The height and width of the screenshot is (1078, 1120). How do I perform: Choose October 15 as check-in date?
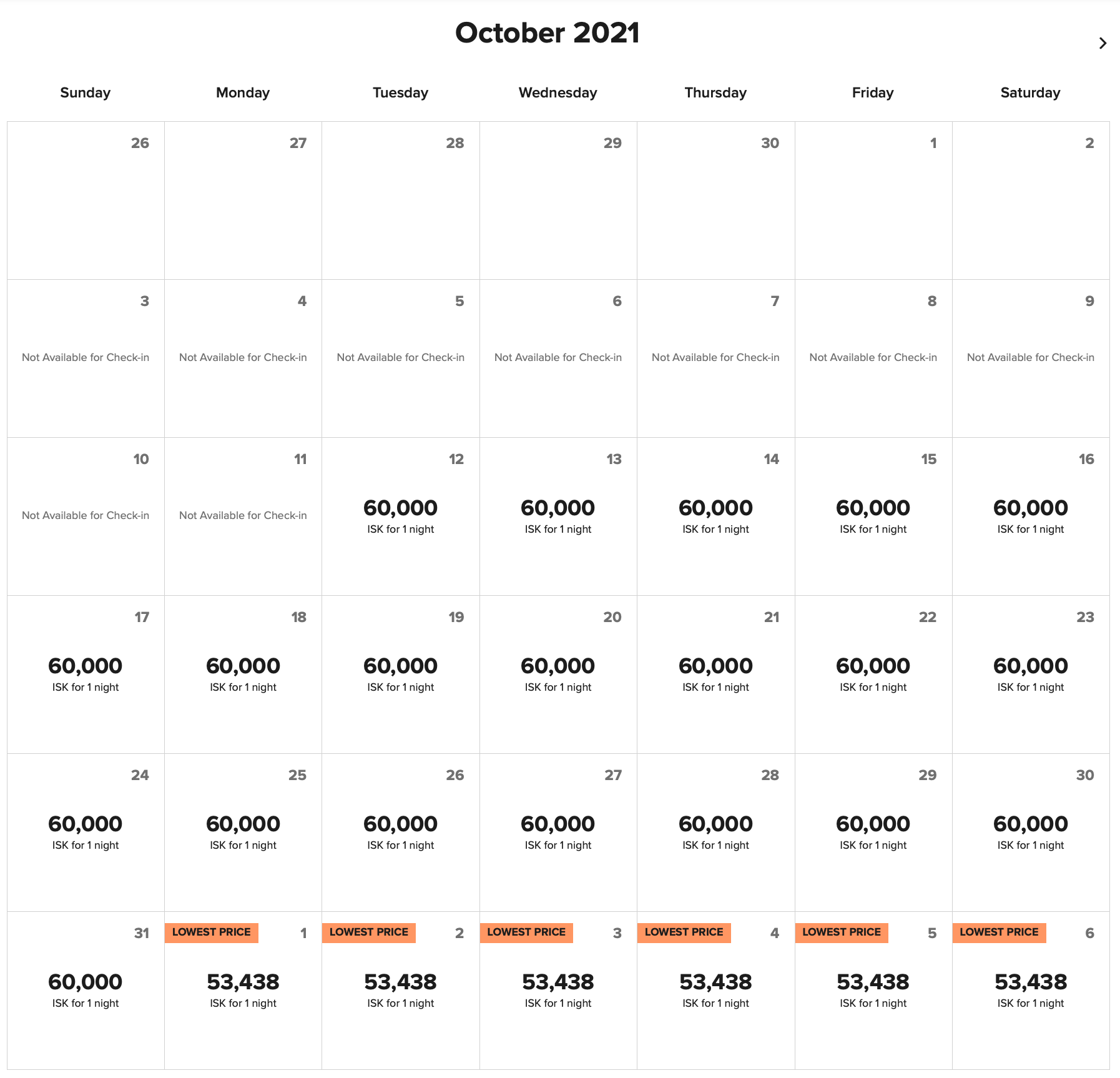(x=872, y=518)
